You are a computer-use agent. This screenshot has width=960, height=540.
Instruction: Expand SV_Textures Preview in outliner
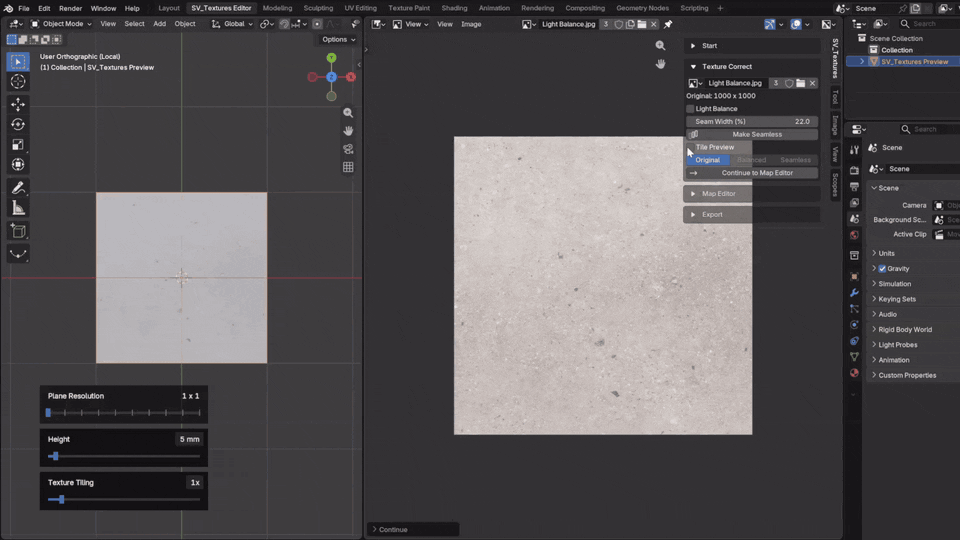coord(862,62)
